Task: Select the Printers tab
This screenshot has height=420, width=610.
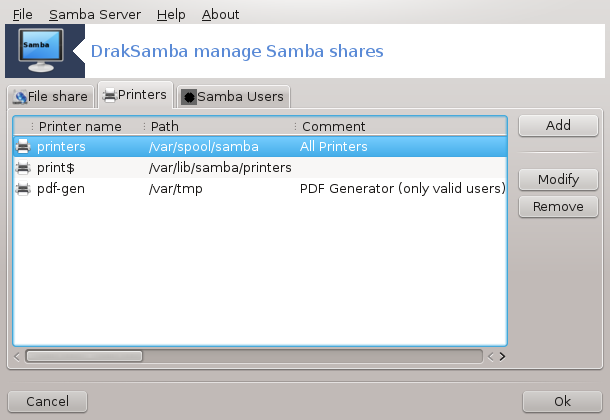Action: [x=135, y=94]
